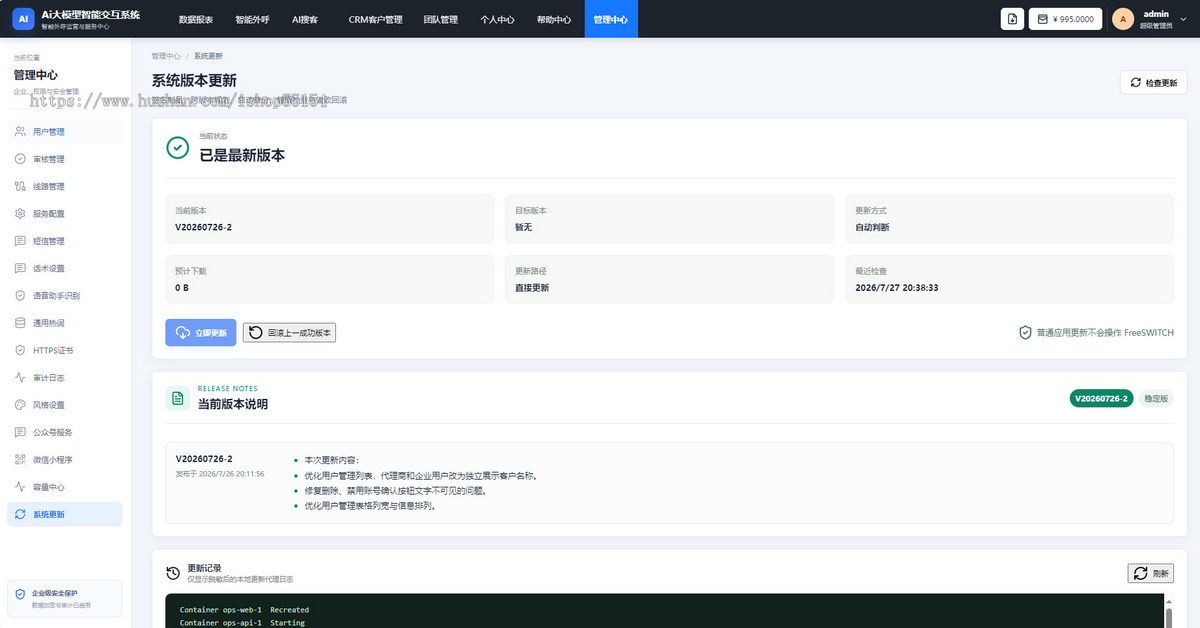Click the 检查更新 button

click(x=1154, y=82)
